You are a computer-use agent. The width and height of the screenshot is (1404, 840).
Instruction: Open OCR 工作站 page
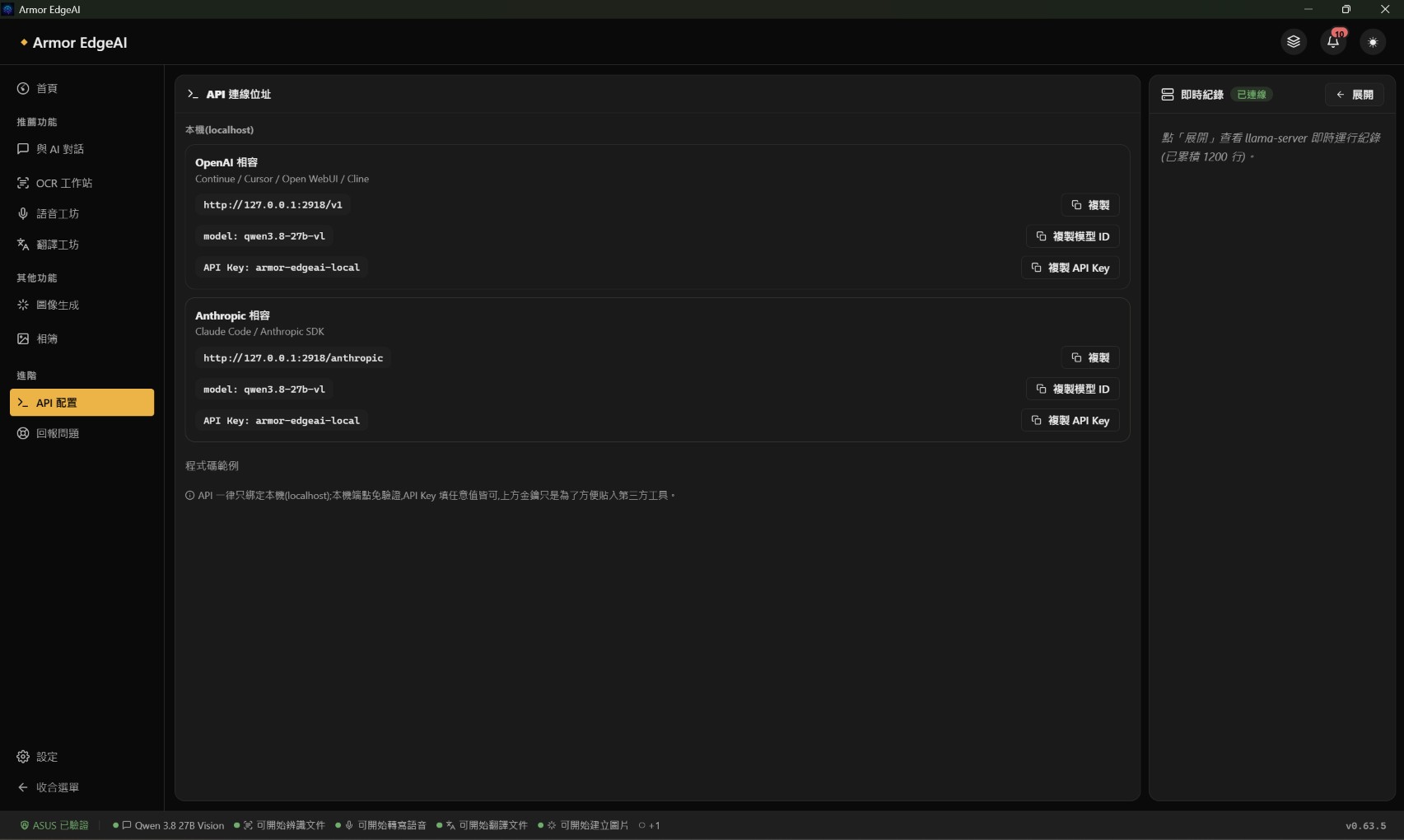click(82, 183)
